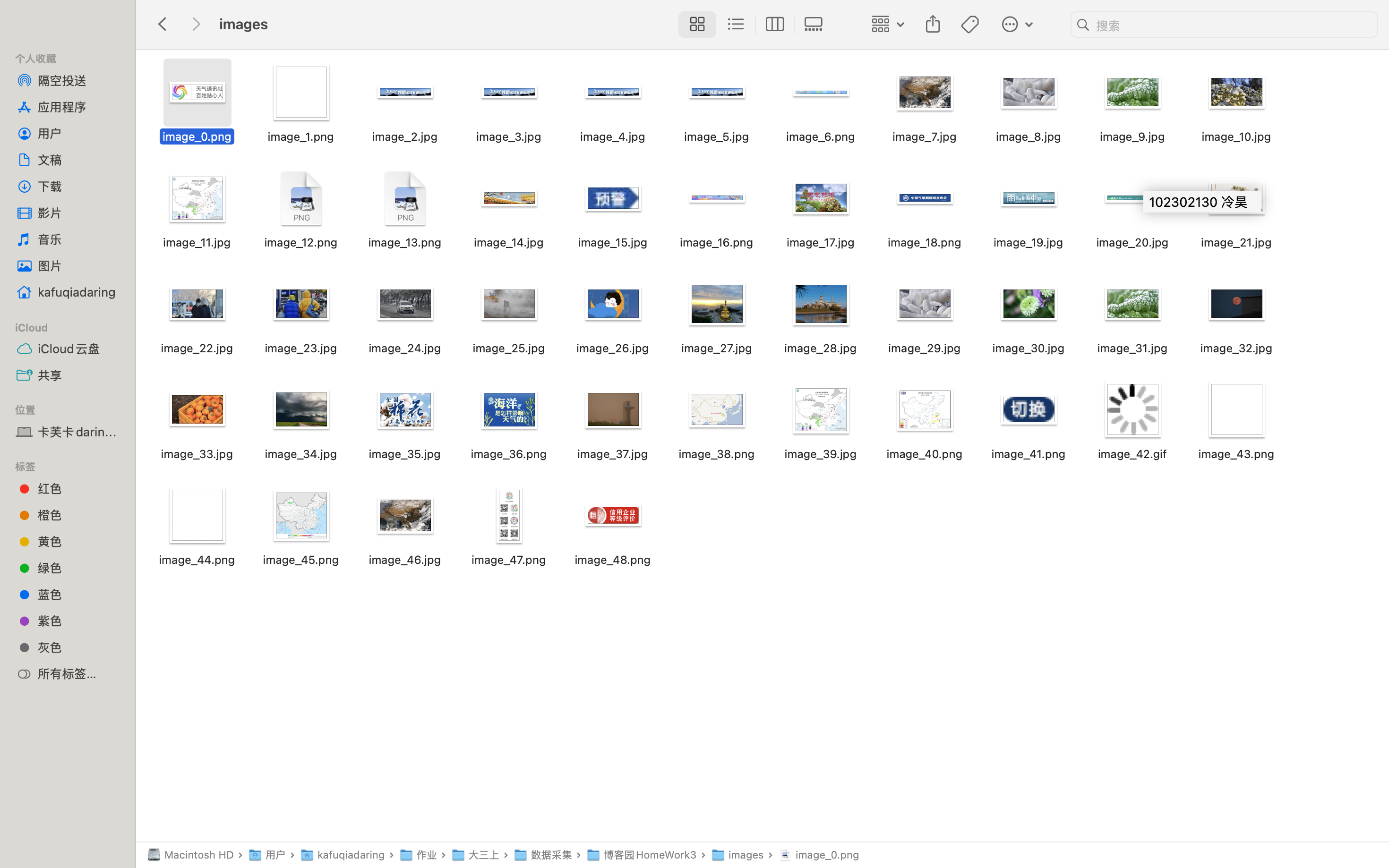
Task: Open the Action ellipsis menu
Action: click(x=1016, y=24)
